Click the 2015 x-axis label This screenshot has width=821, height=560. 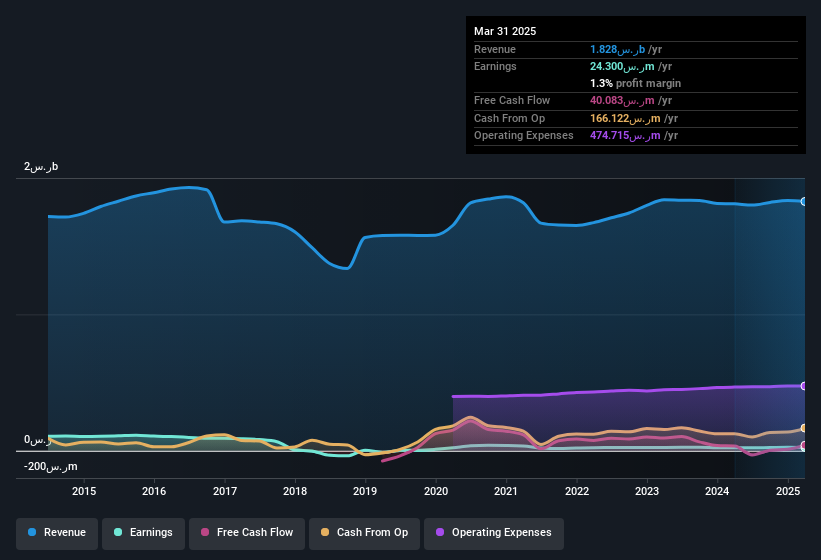point(84,491)
